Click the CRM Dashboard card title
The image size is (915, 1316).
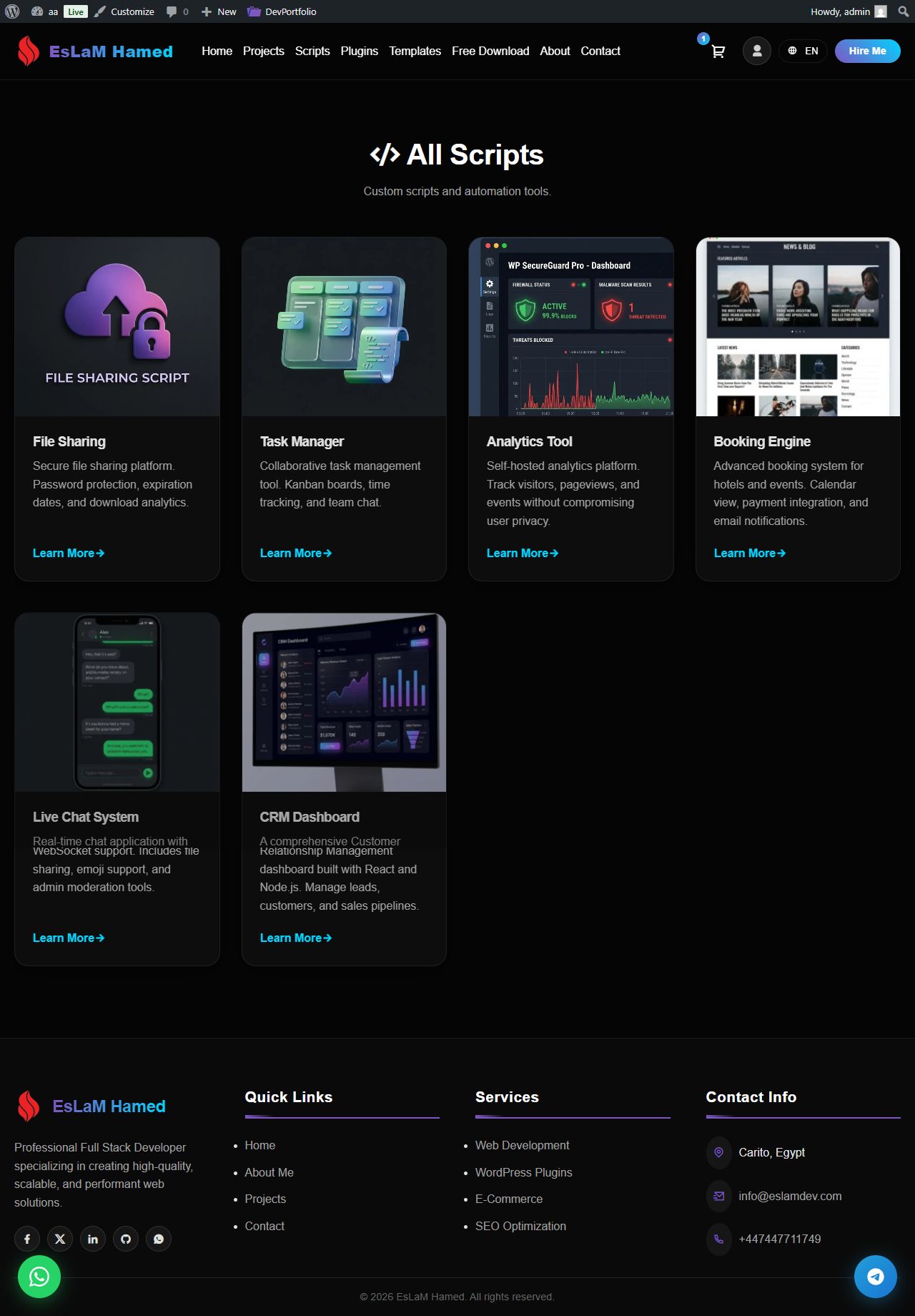[x=310, y=817]
